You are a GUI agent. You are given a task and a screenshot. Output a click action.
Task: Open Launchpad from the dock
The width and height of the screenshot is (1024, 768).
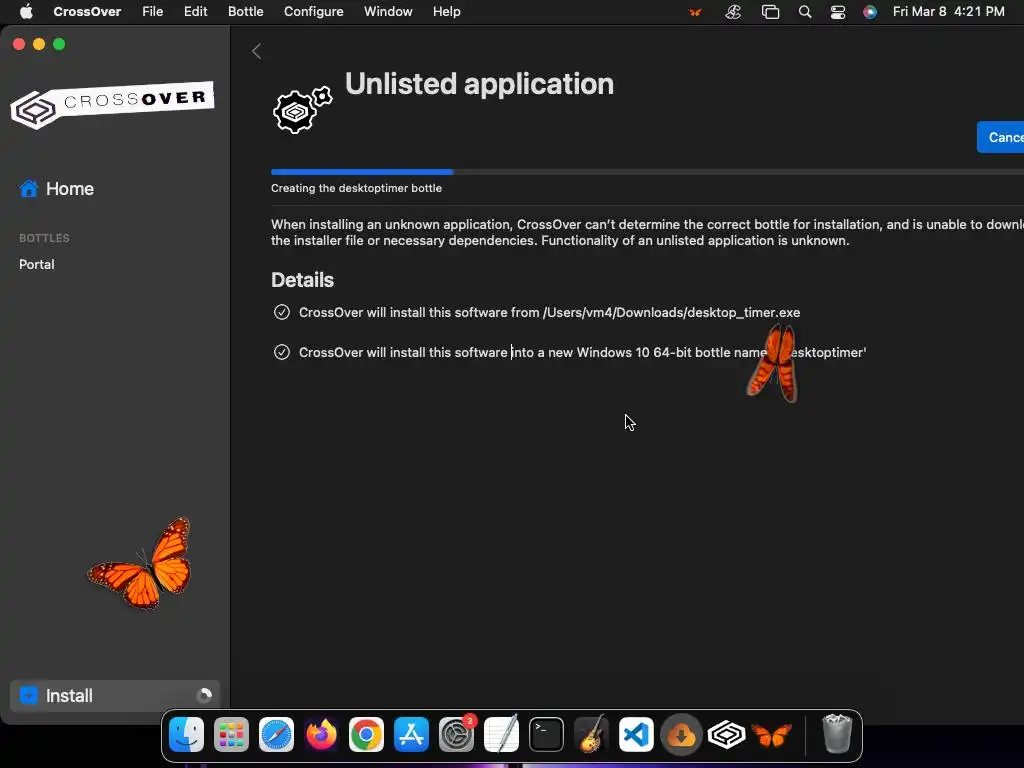[x=231, y=735]
